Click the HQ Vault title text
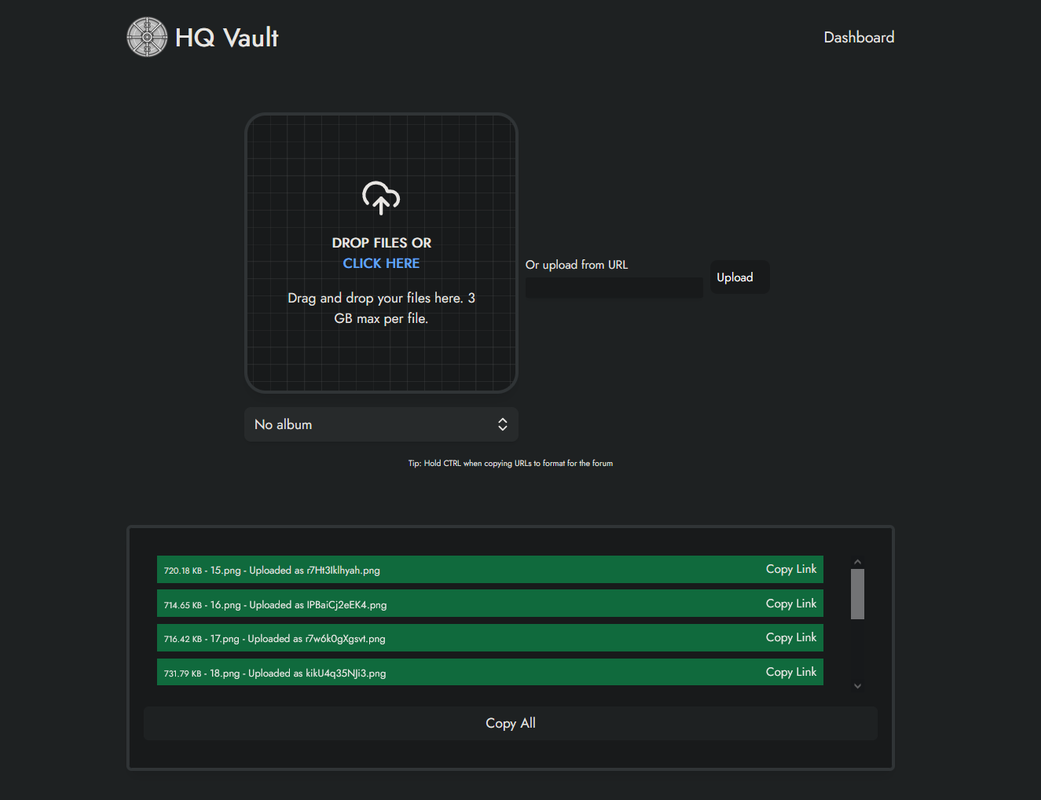The width and height of the screenshot is (1041, 800). pyautogui.click(x=226, y=38)
